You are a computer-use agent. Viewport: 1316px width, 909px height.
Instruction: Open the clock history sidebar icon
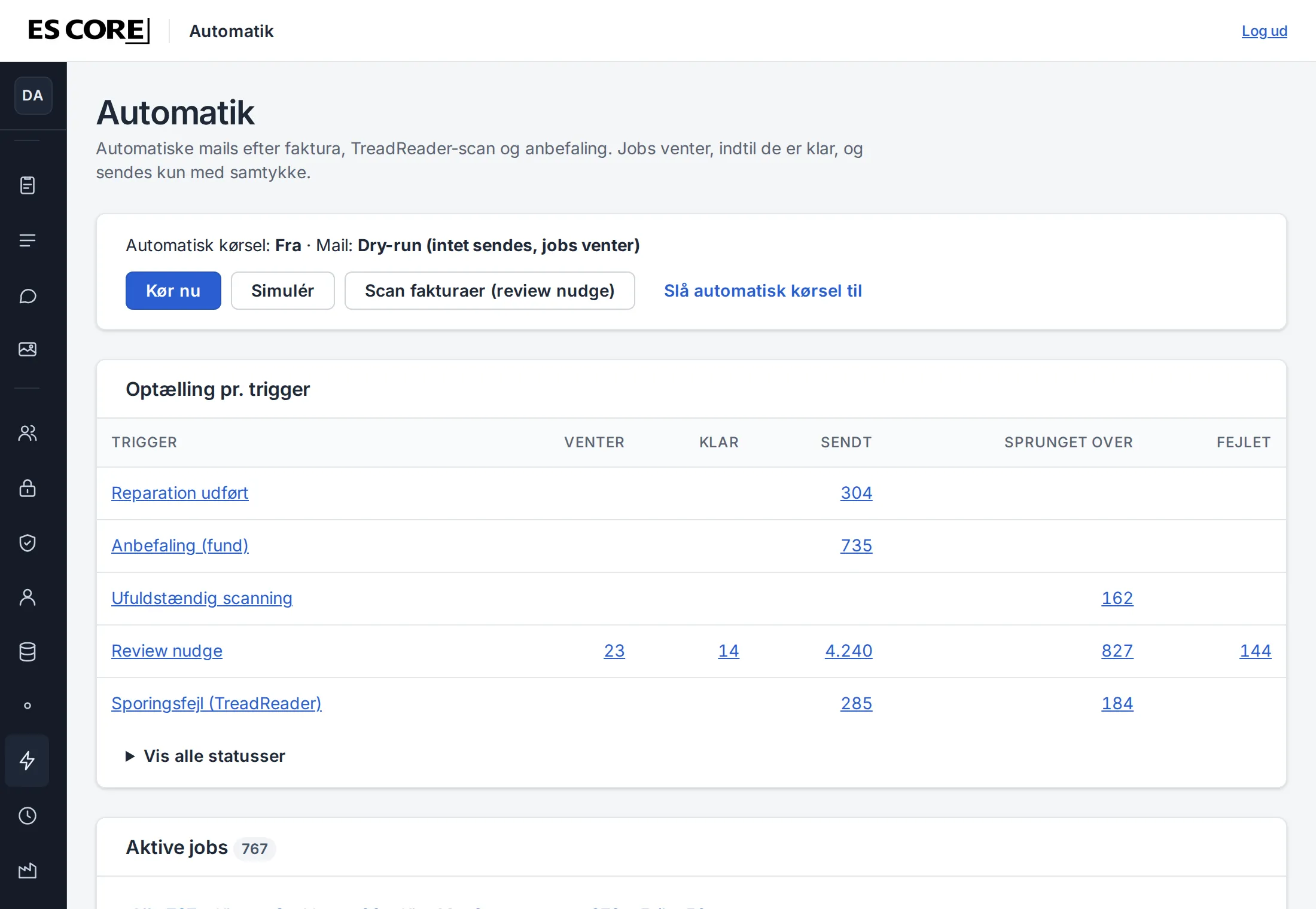[x=28, y=816]
